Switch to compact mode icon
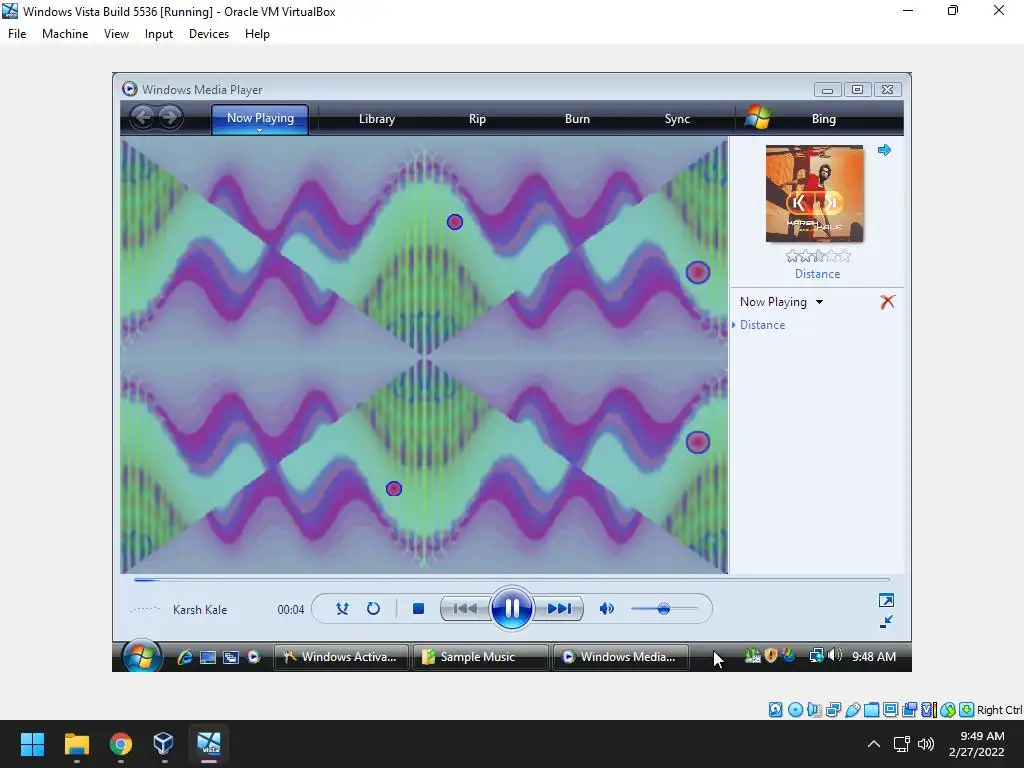Screen dimensions: 1024x768 886,622
